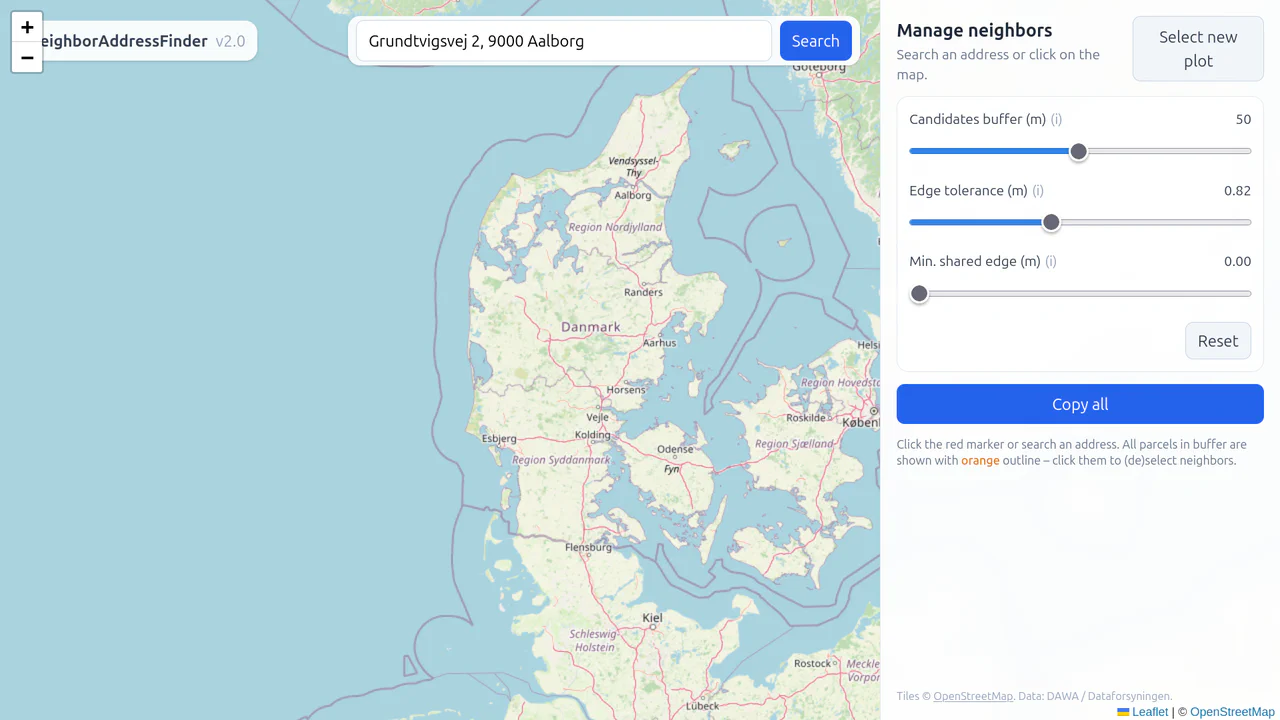Click the Min. shared edge value 0.00
This screenshot has width=1280, height=720.
(x=1237, y=261)
